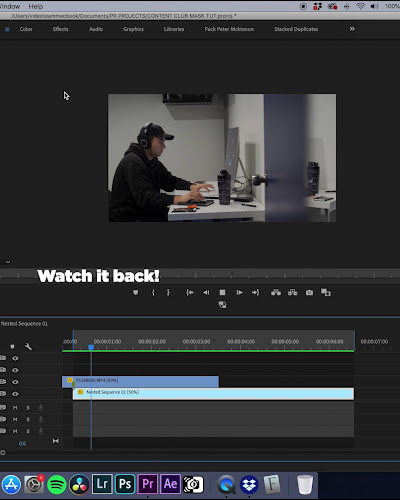Add a marker in the timeline header

12,347
